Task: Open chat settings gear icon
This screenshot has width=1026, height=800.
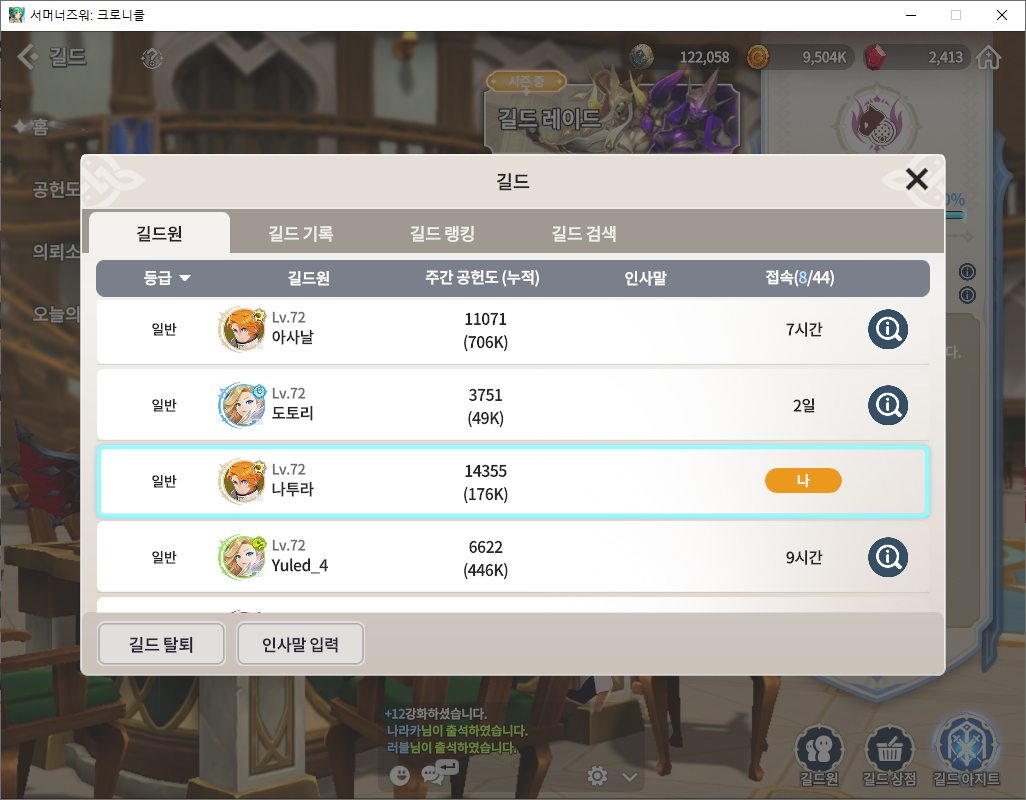Action: (597, 776)
